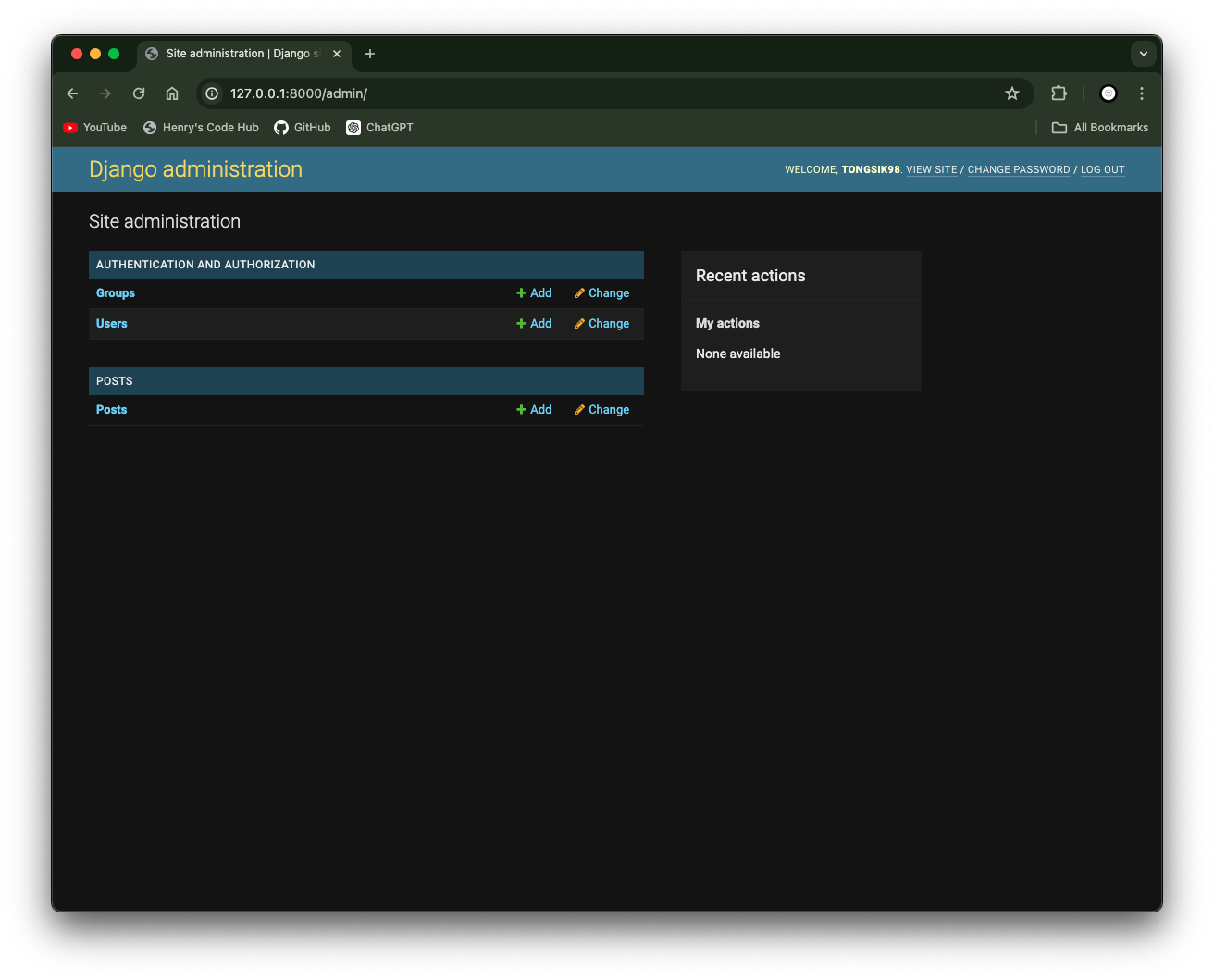Open the ChatGPT bookmark
The height and width of the screenshot is (980, 1214).
379,128
